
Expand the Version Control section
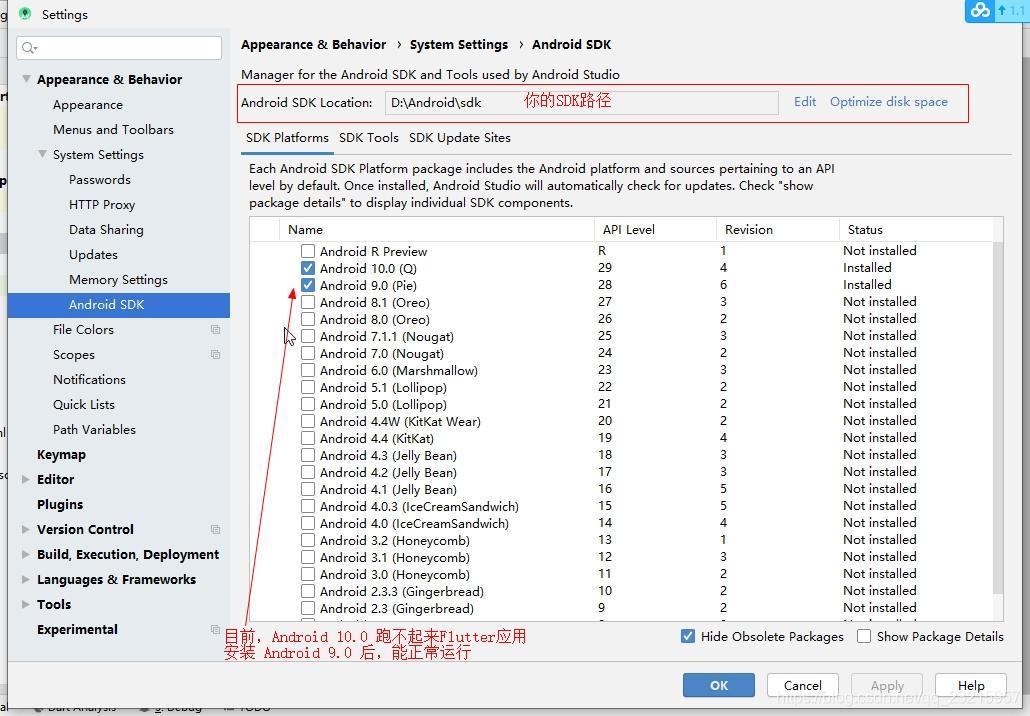[26, 529]
